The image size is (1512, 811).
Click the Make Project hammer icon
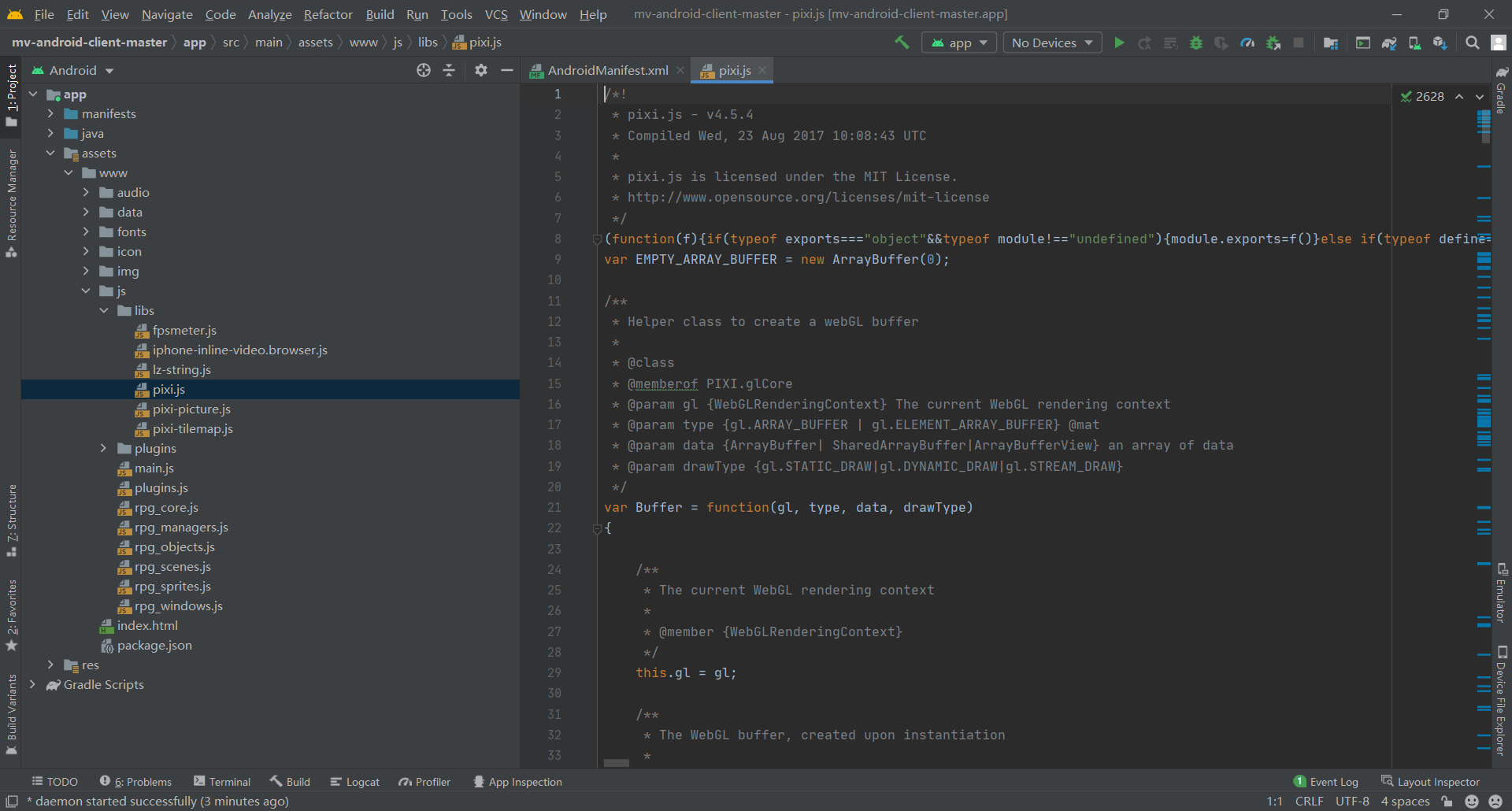pos(902,43)
